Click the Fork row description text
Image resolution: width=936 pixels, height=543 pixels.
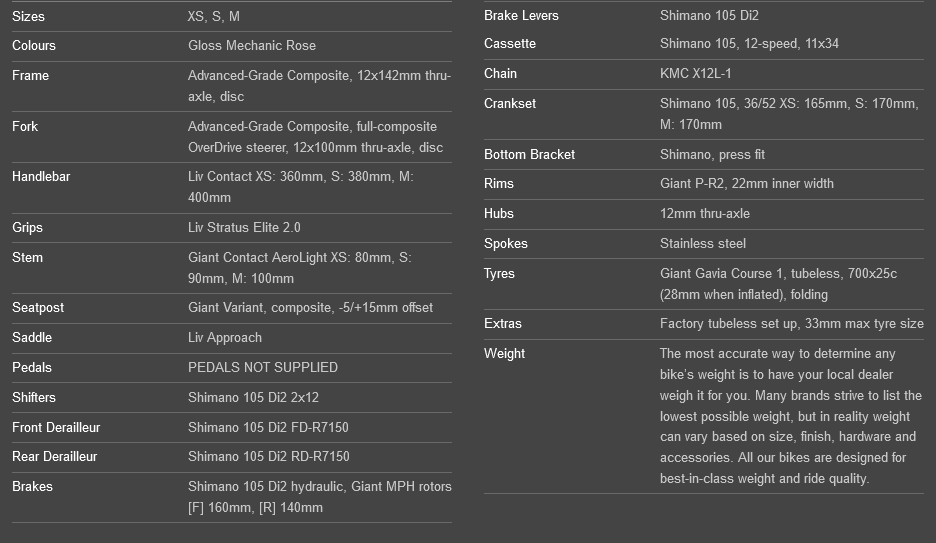tap(315, 137)
